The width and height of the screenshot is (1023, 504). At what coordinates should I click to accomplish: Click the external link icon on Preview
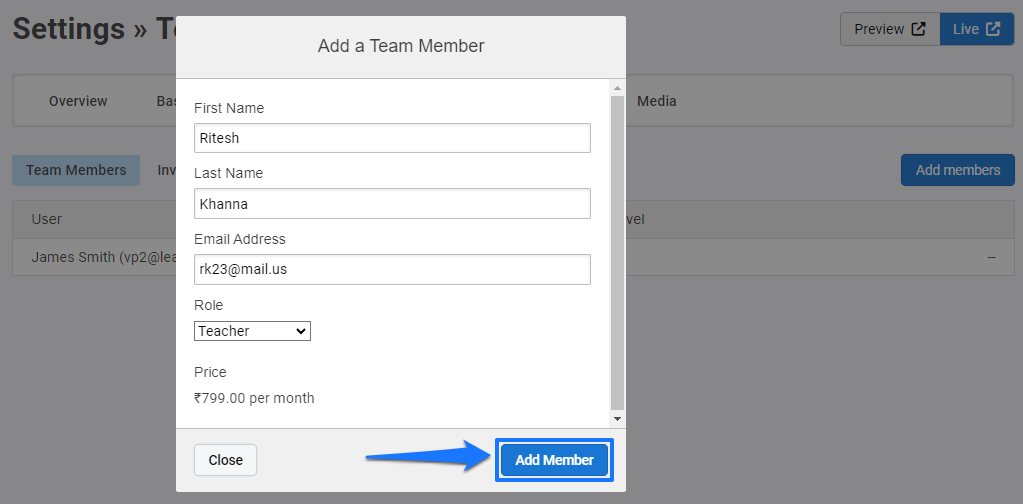[x=918, y=29]
